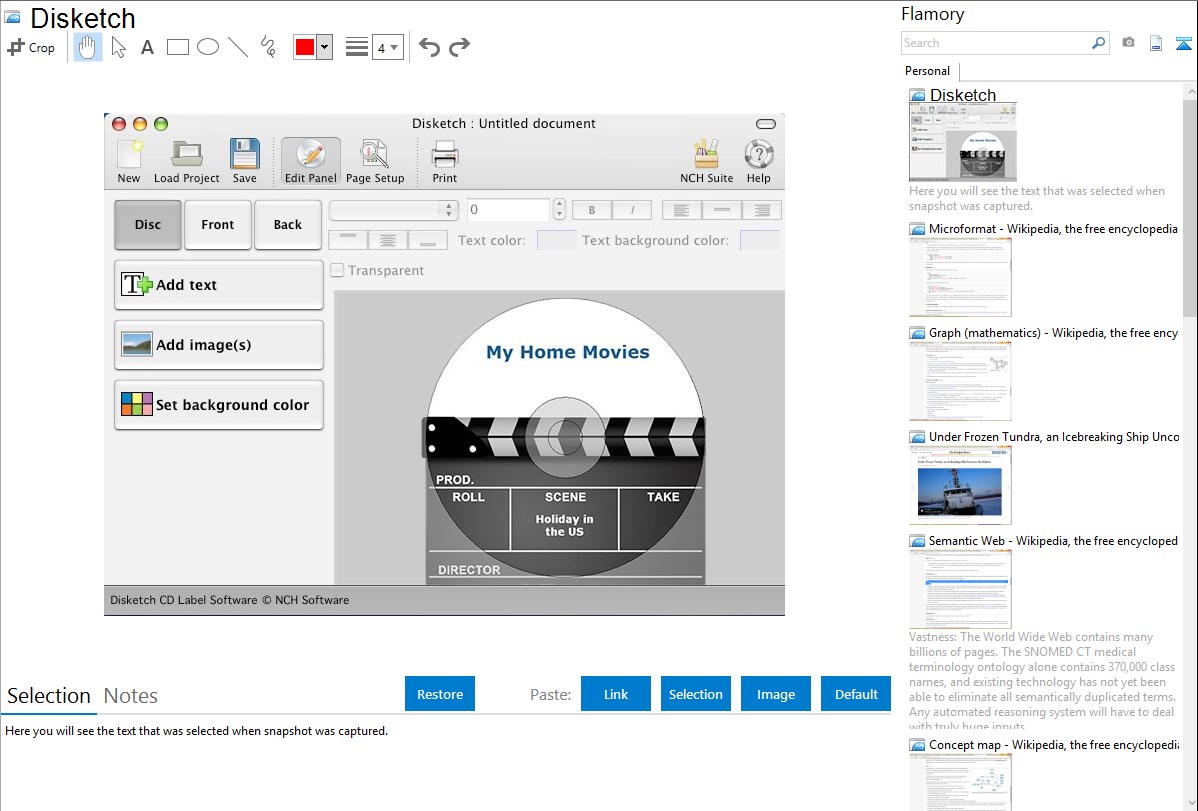Screen dimensions: 1198x811
Task: Toggle the Edit Panel button
Action: pos(311,162)
